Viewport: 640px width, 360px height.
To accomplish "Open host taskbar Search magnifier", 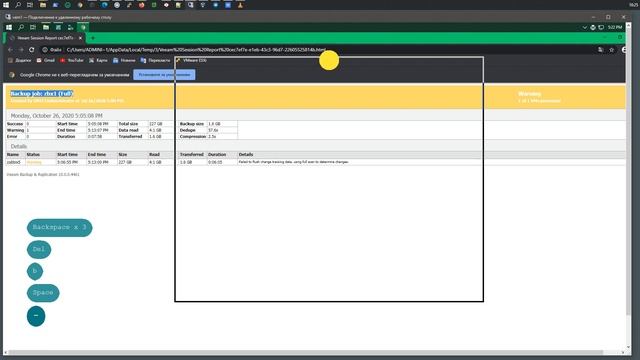I will point(18,5).
